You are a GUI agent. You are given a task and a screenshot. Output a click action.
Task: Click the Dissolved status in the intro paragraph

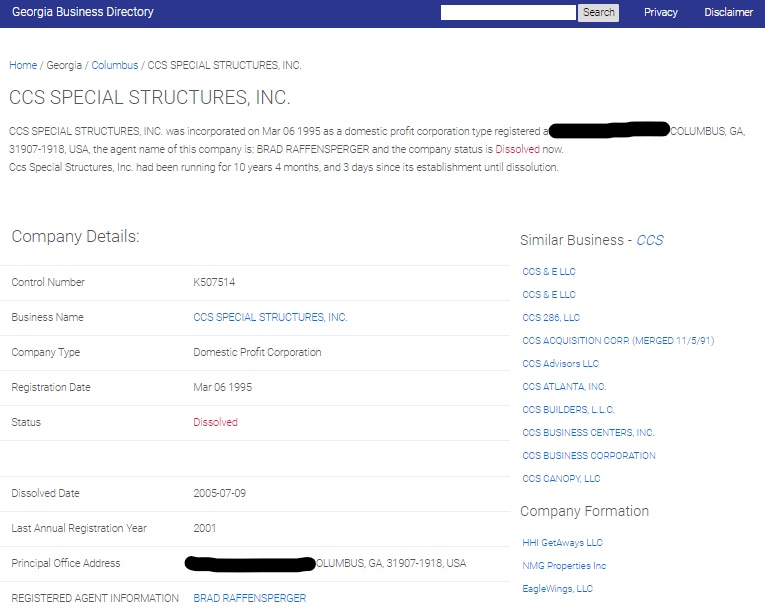click(518, 149)
